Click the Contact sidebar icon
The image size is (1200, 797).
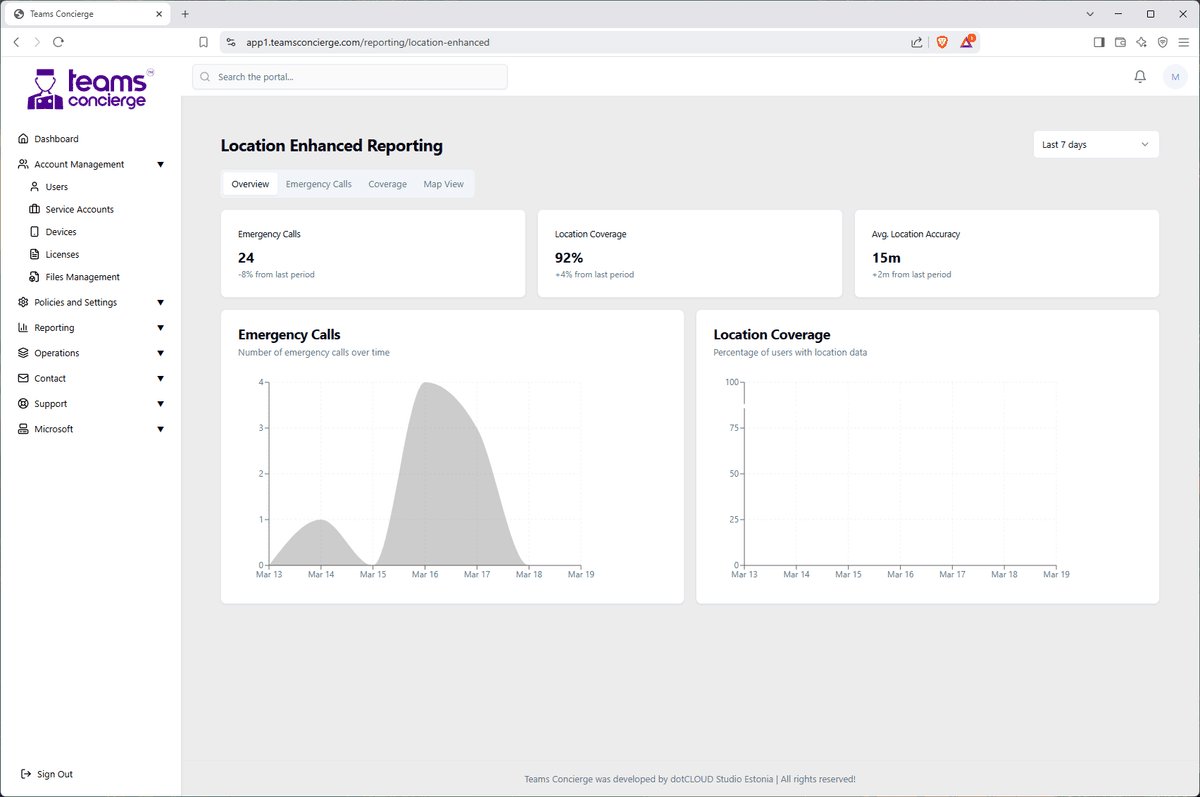pos(22,378)
